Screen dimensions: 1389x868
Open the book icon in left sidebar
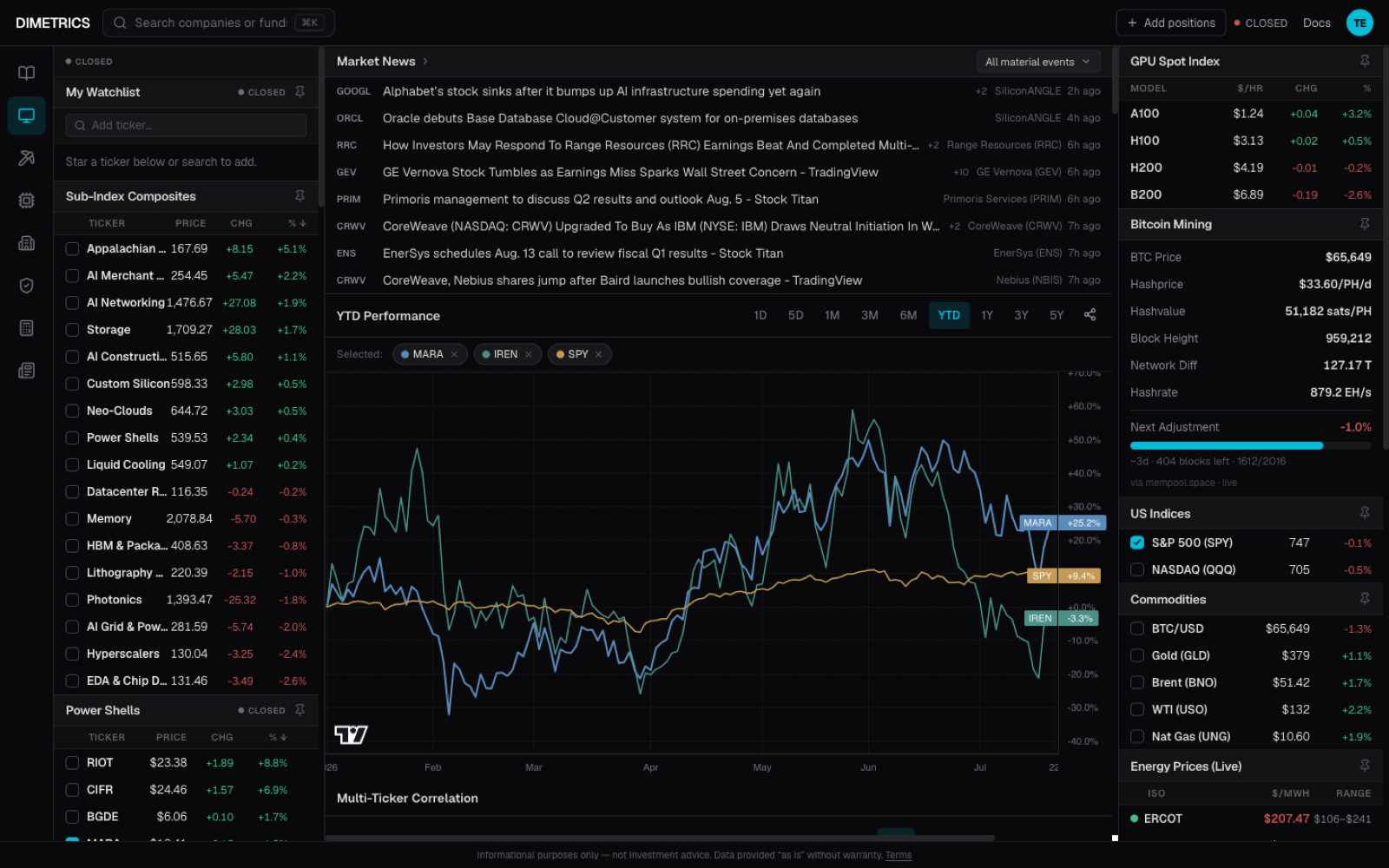point(26,73)
